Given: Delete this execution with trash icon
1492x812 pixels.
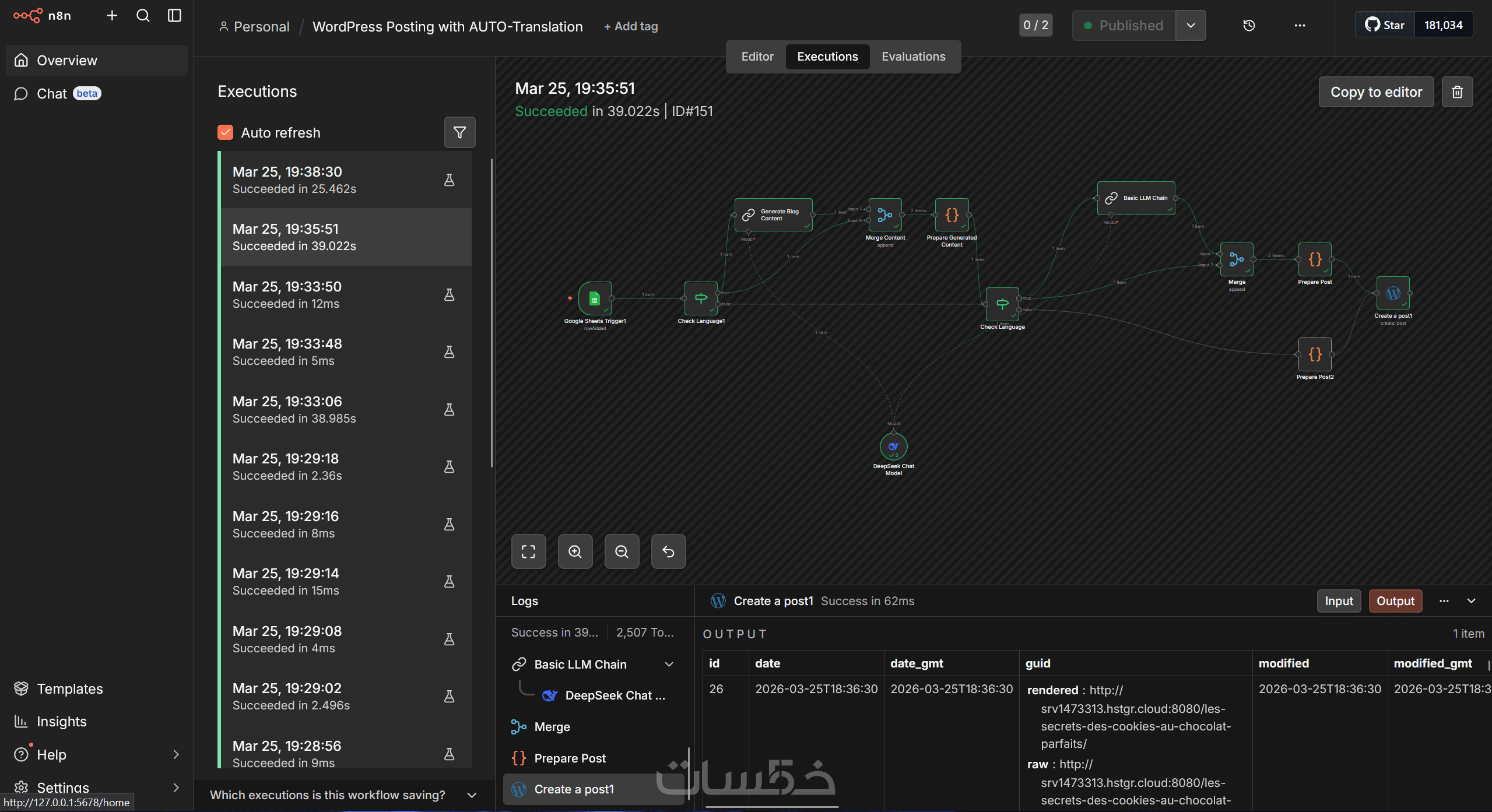Looking at the screenshot, I should (1457, 92).
